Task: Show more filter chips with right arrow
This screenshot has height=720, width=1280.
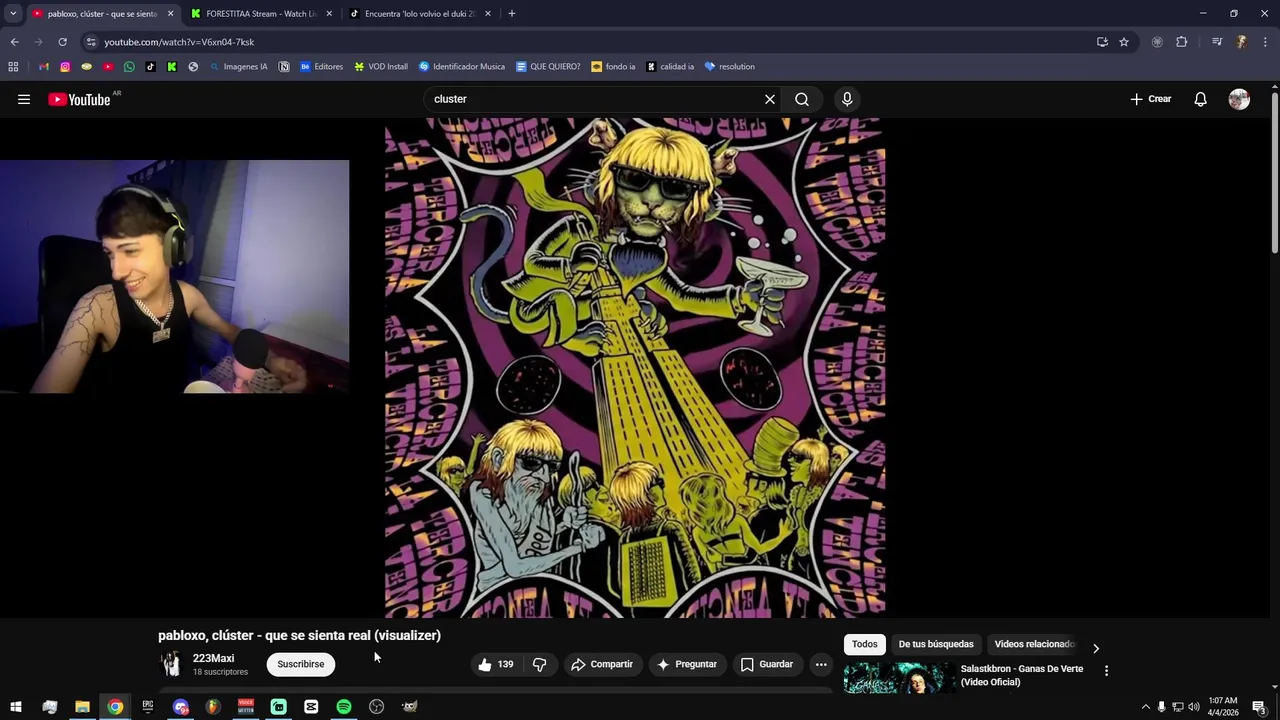Action: pyautogui.click(x=1096, y=648)
